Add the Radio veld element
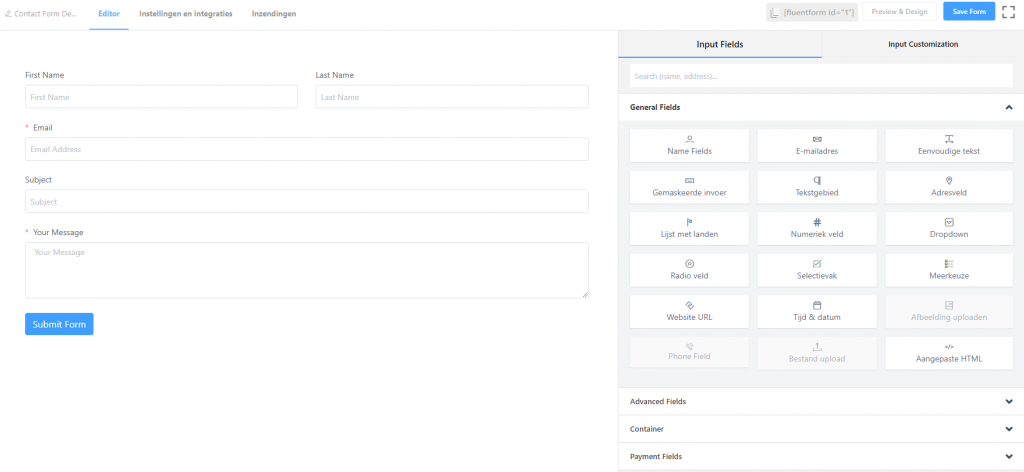 click(689, 270)
